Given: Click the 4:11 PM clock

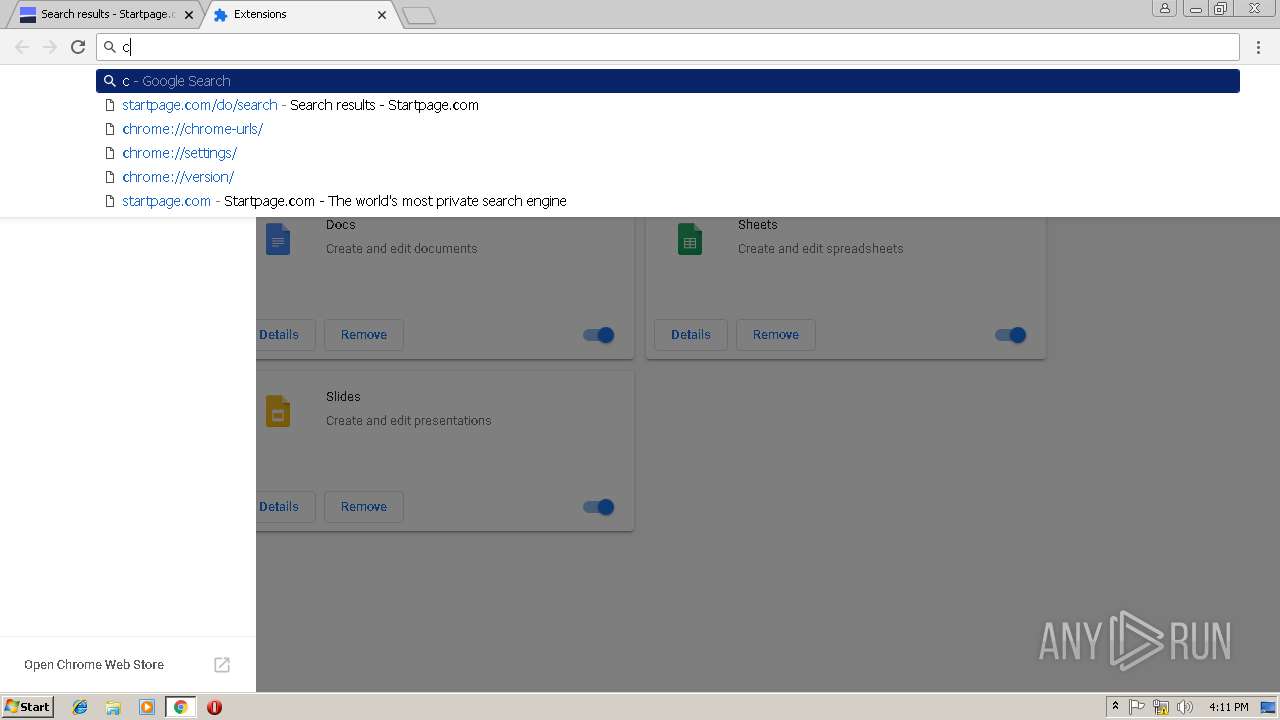Looking at the screenshot, I should (1228, 707).
